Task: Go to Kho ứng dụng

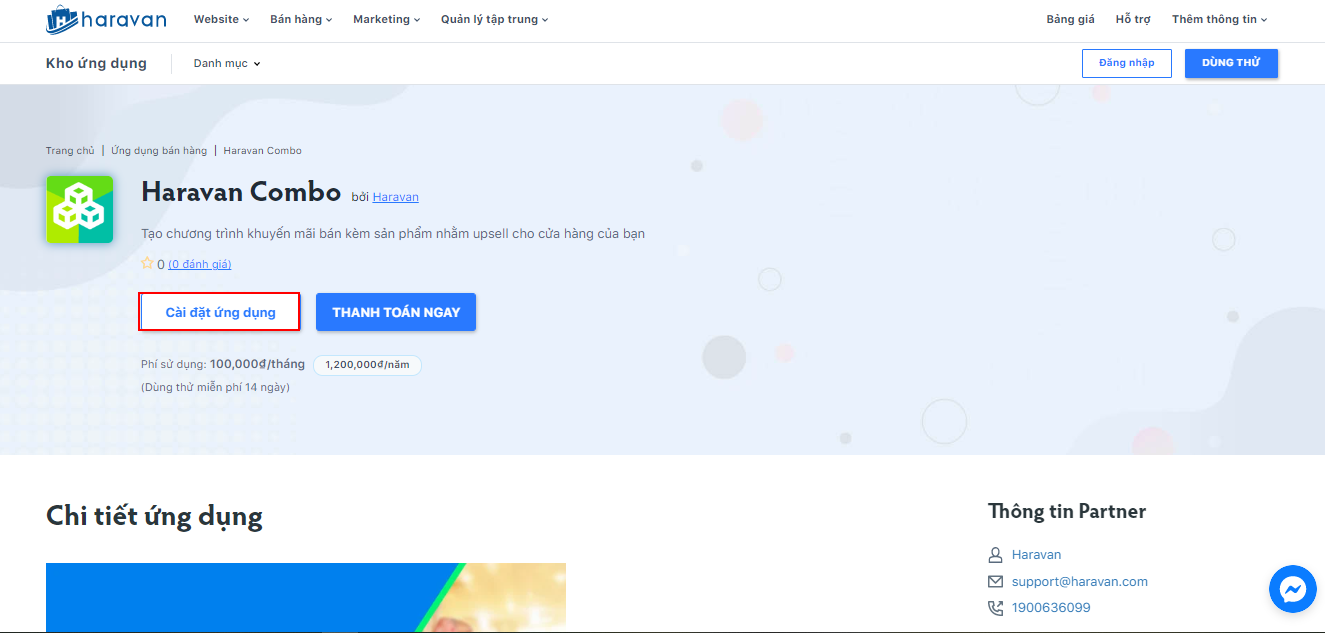Action: [96, 63]
